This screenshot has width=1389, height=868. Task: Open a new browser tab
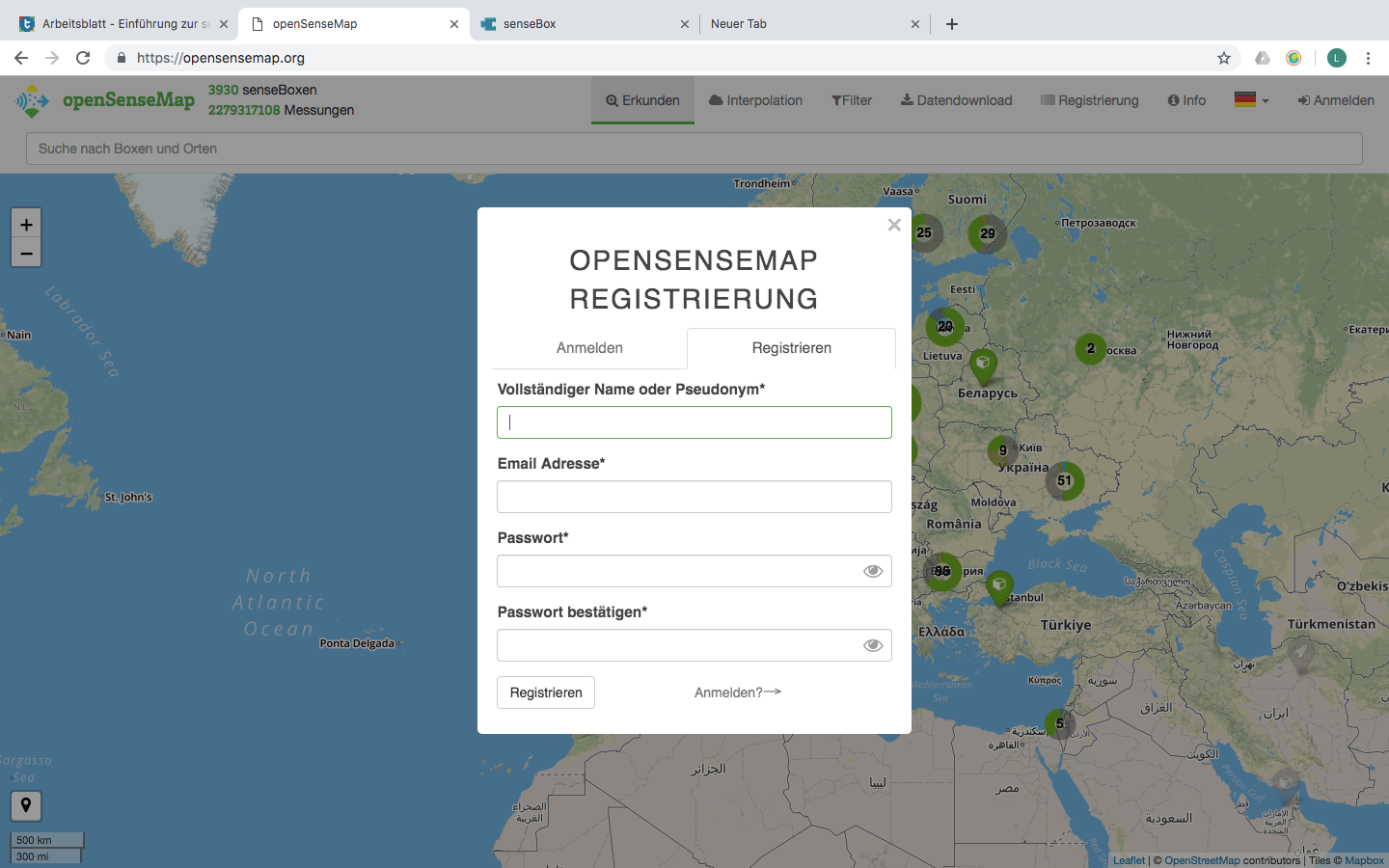point(952,24)
